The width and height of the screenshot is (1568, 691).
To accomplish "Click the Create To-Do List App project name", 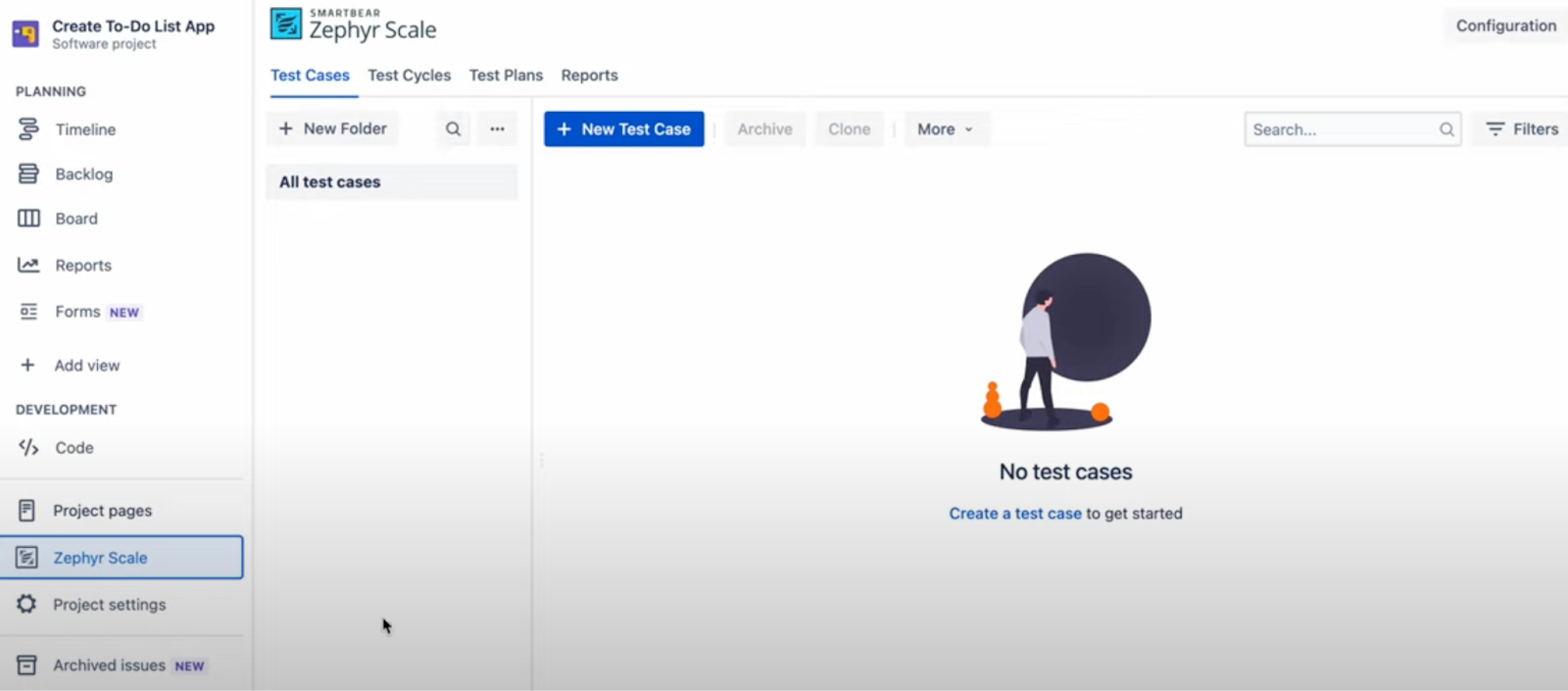I will 133,26.
